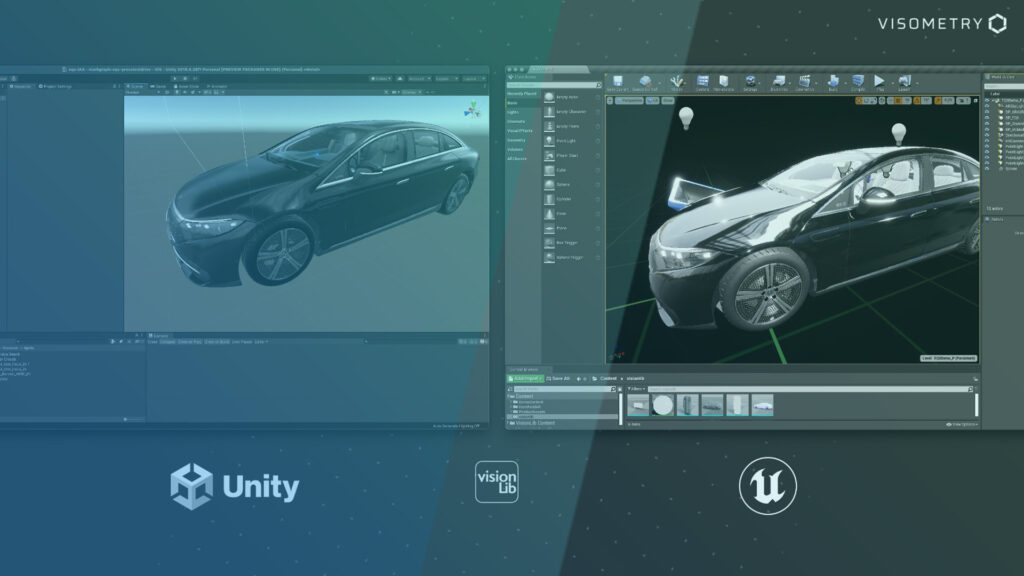The image size is (1024, 576).
Task: Open the Unreal viewport options arrow menu
Action: tap(610, 101)
